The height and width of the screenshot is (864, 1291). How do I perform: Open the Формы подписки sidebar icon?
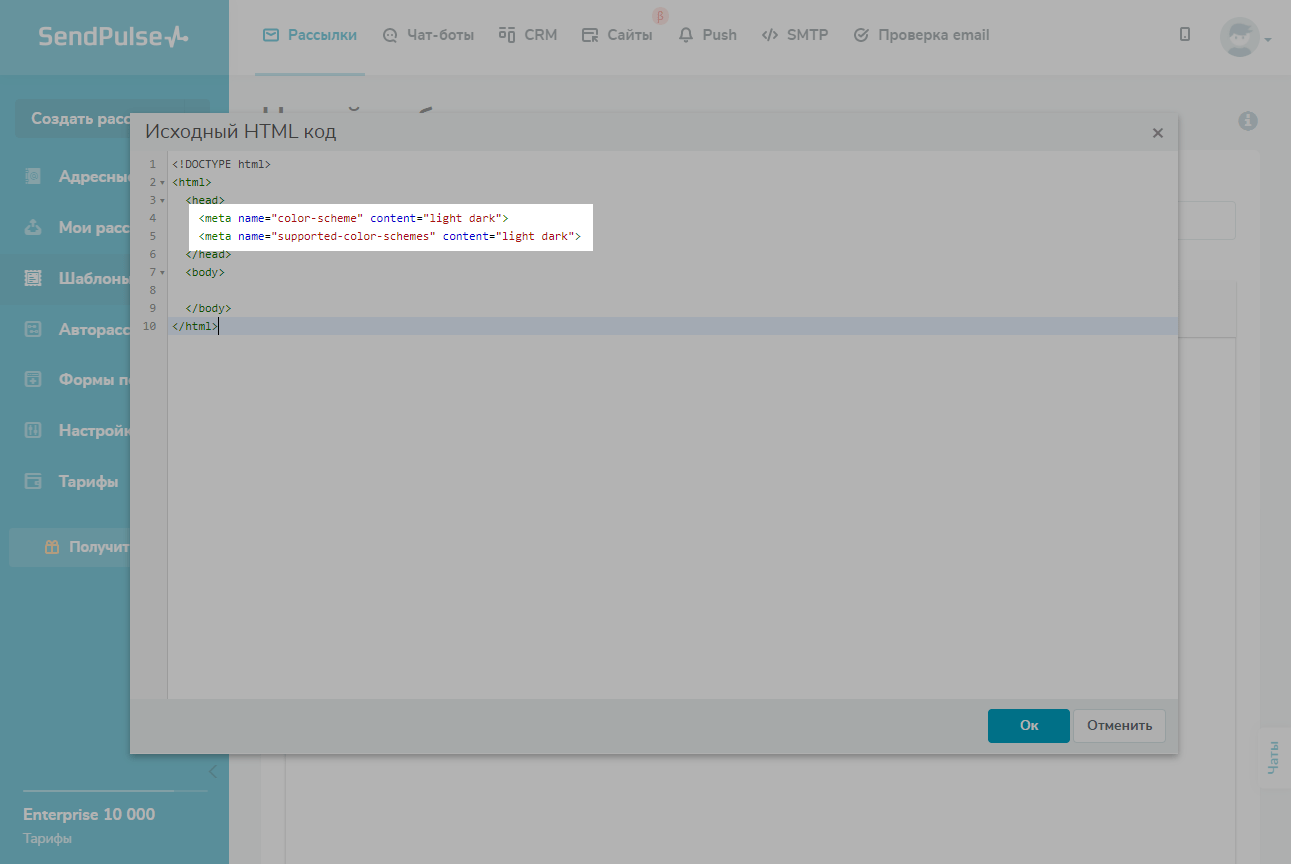point(33,379)
